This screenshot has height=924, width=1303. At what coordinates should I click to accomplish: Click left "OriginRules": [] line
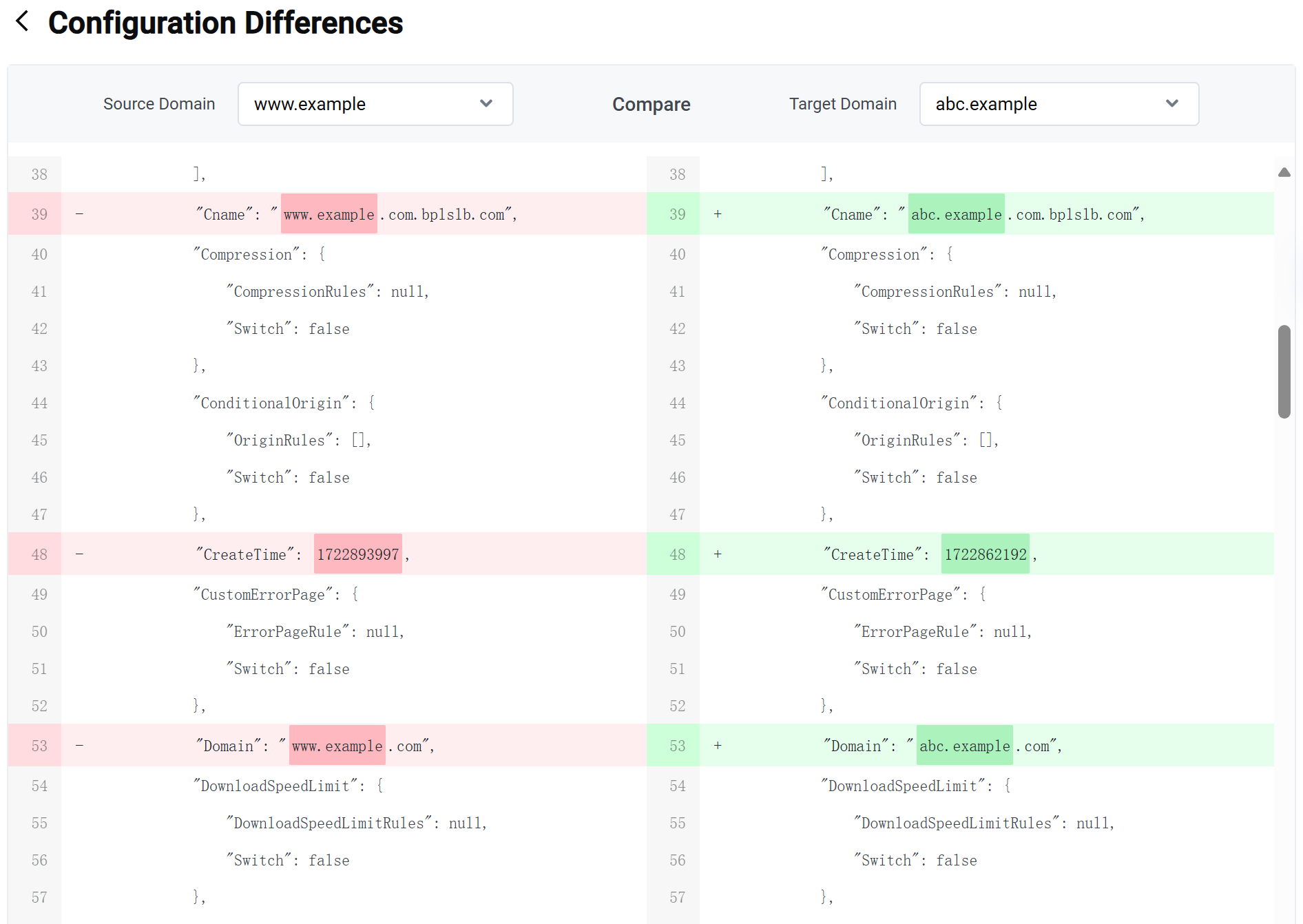(299, 440)
